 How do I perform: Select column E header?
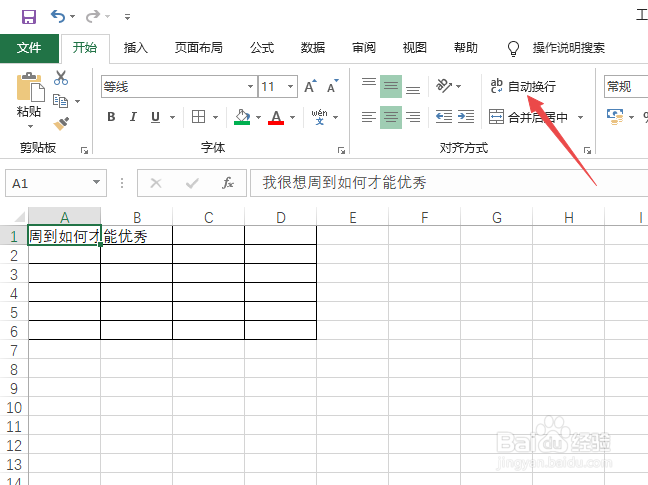coord(353,217)
